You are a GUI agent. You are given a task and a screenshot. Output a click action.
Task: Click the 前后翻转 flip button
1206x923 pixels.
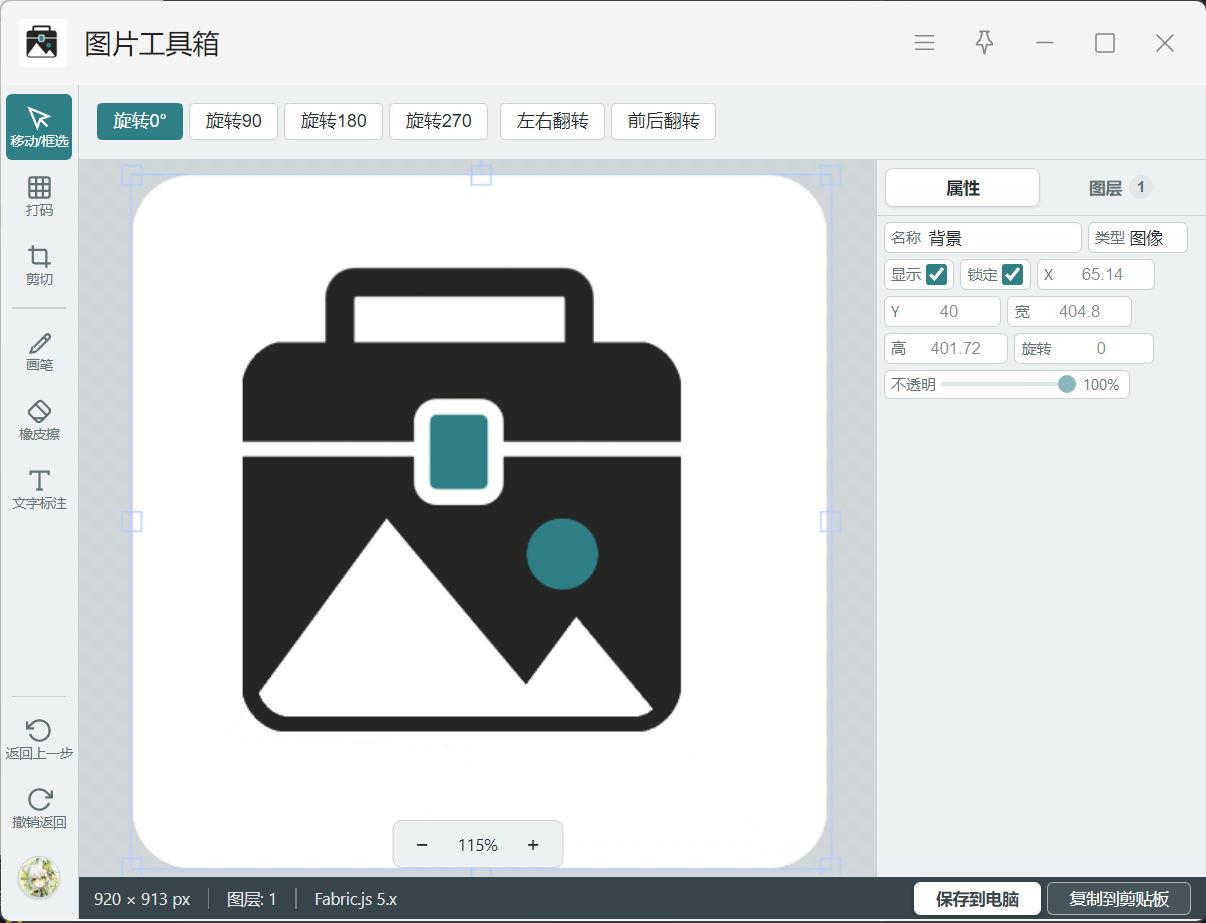click(x=663, y=121)
